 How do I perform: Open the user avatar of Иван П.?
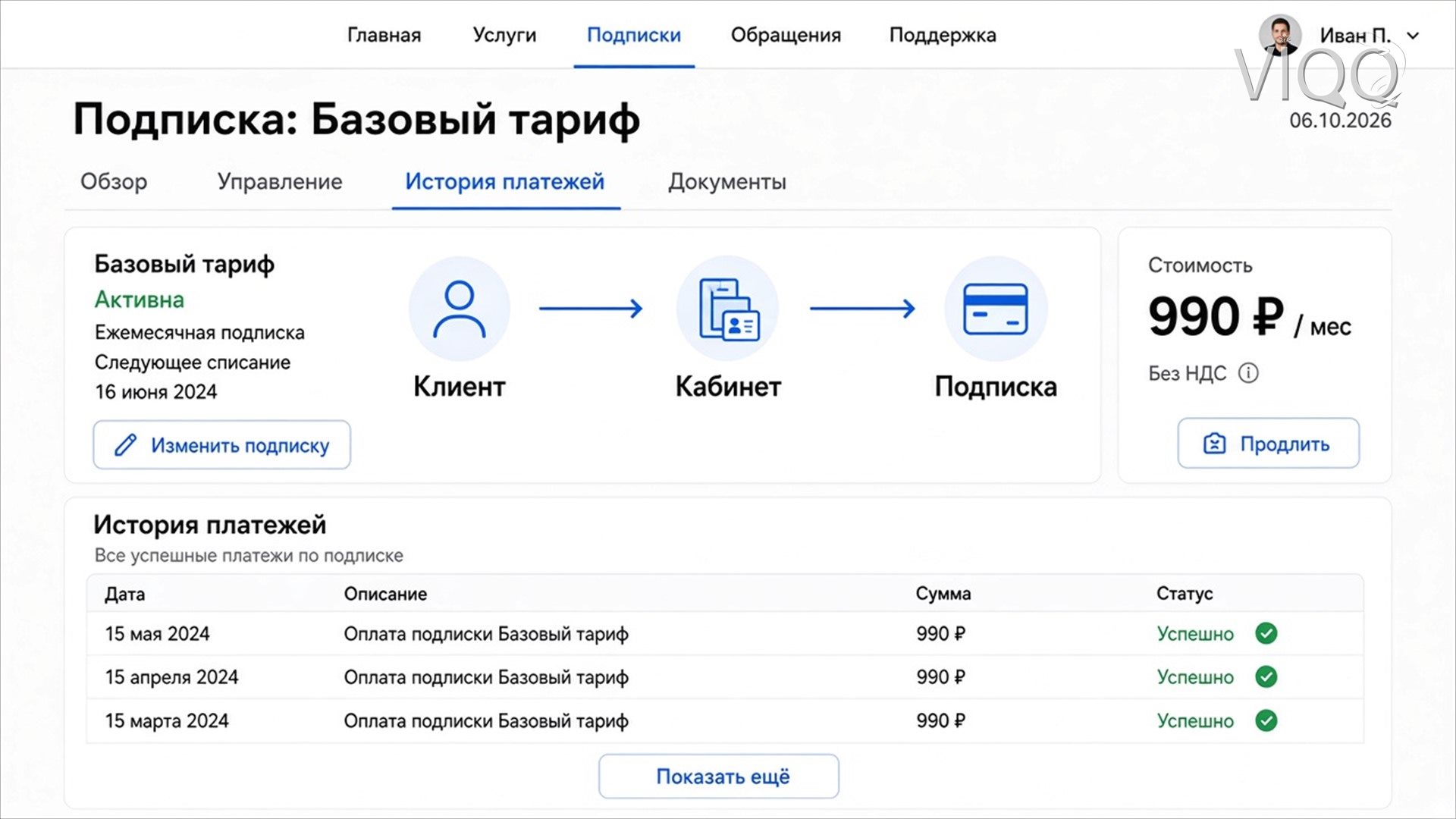pyautogui.click(x=1280, y=35)
